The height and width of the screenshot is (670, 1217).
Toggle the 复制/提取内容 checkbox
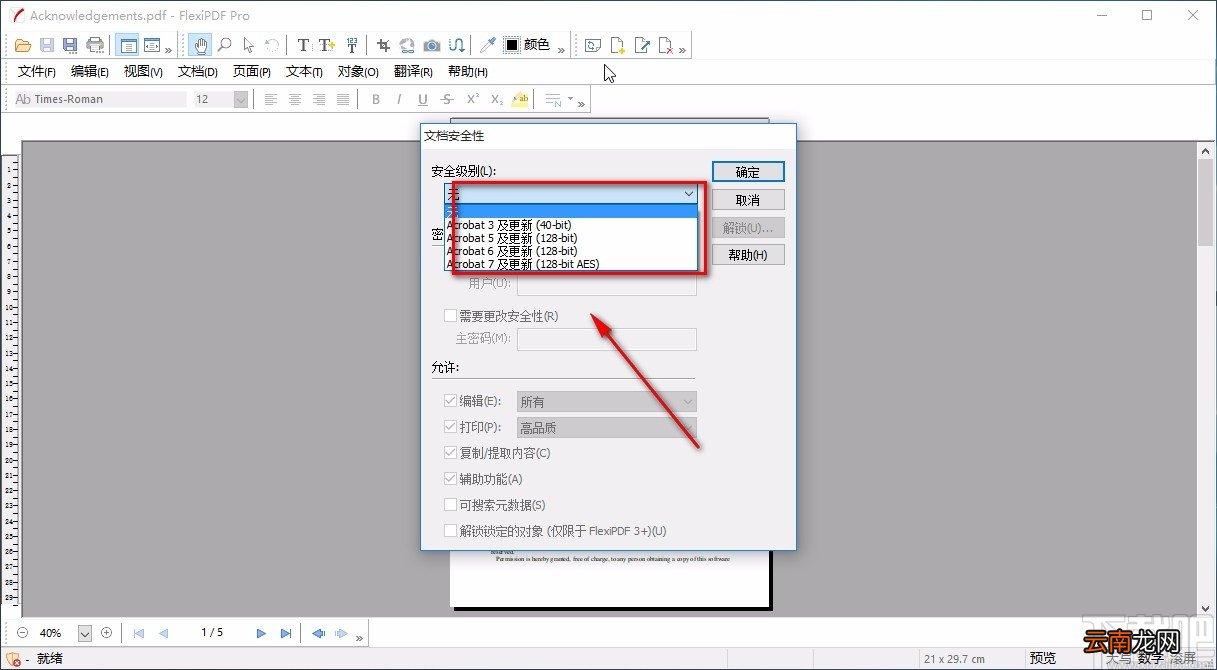coord(451,453)
